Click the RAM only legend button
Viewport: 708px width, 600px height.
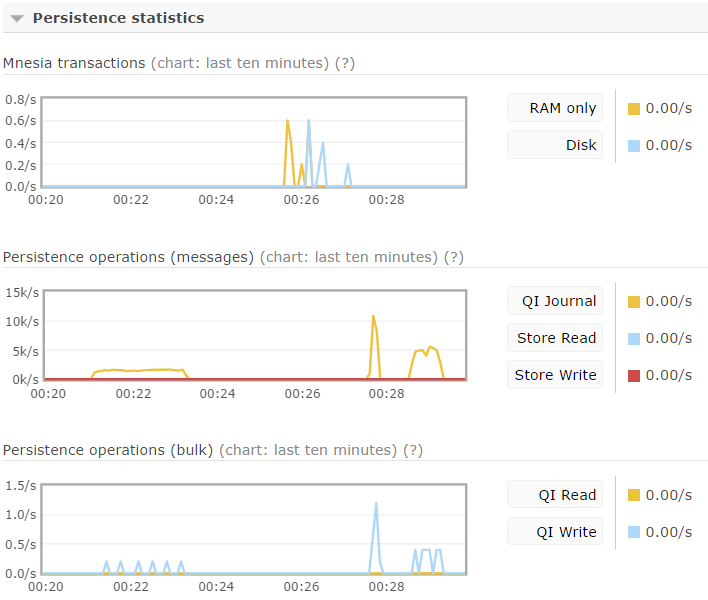555,108
